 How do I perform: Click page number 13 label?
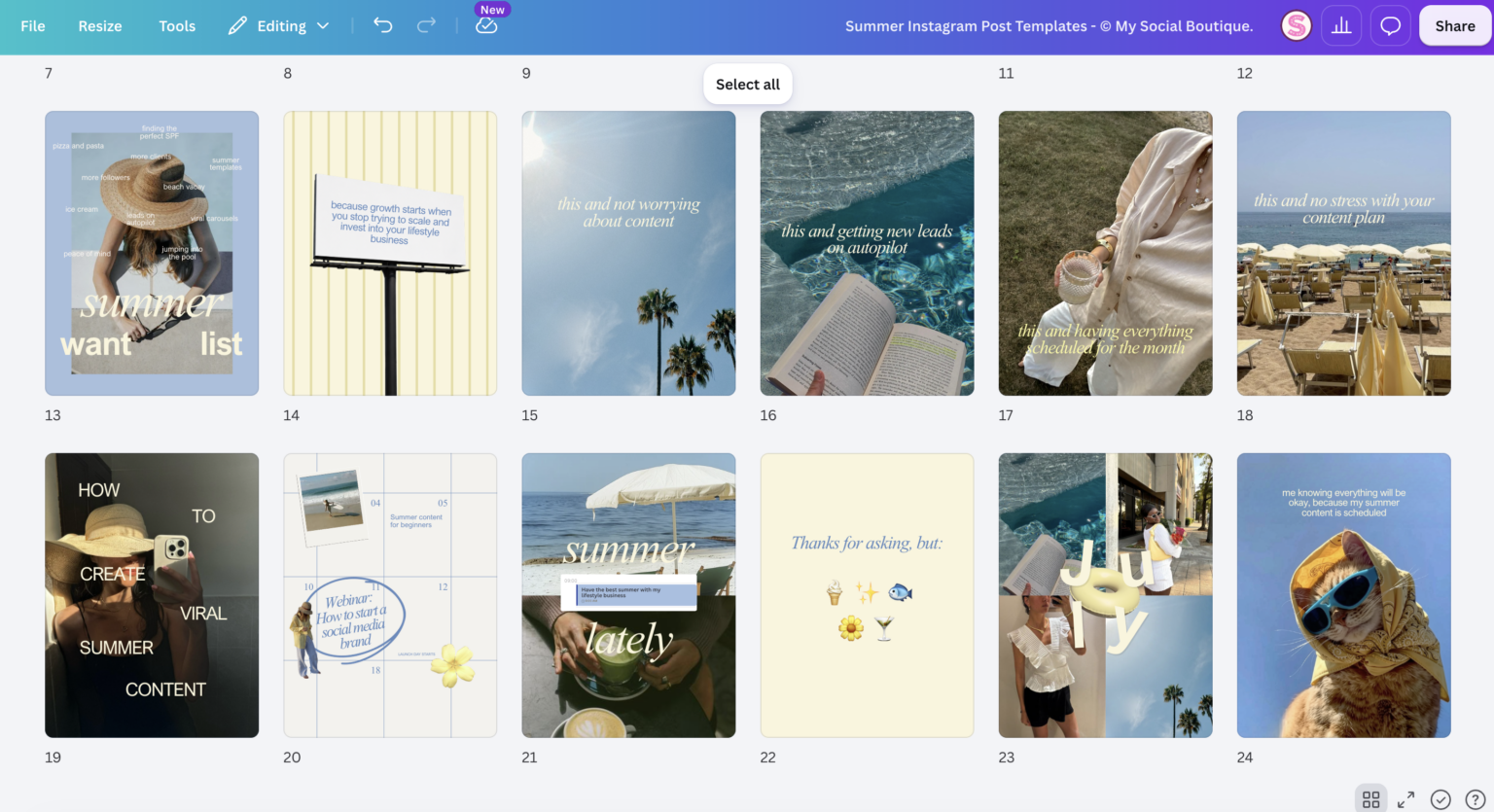click(53, 415)
